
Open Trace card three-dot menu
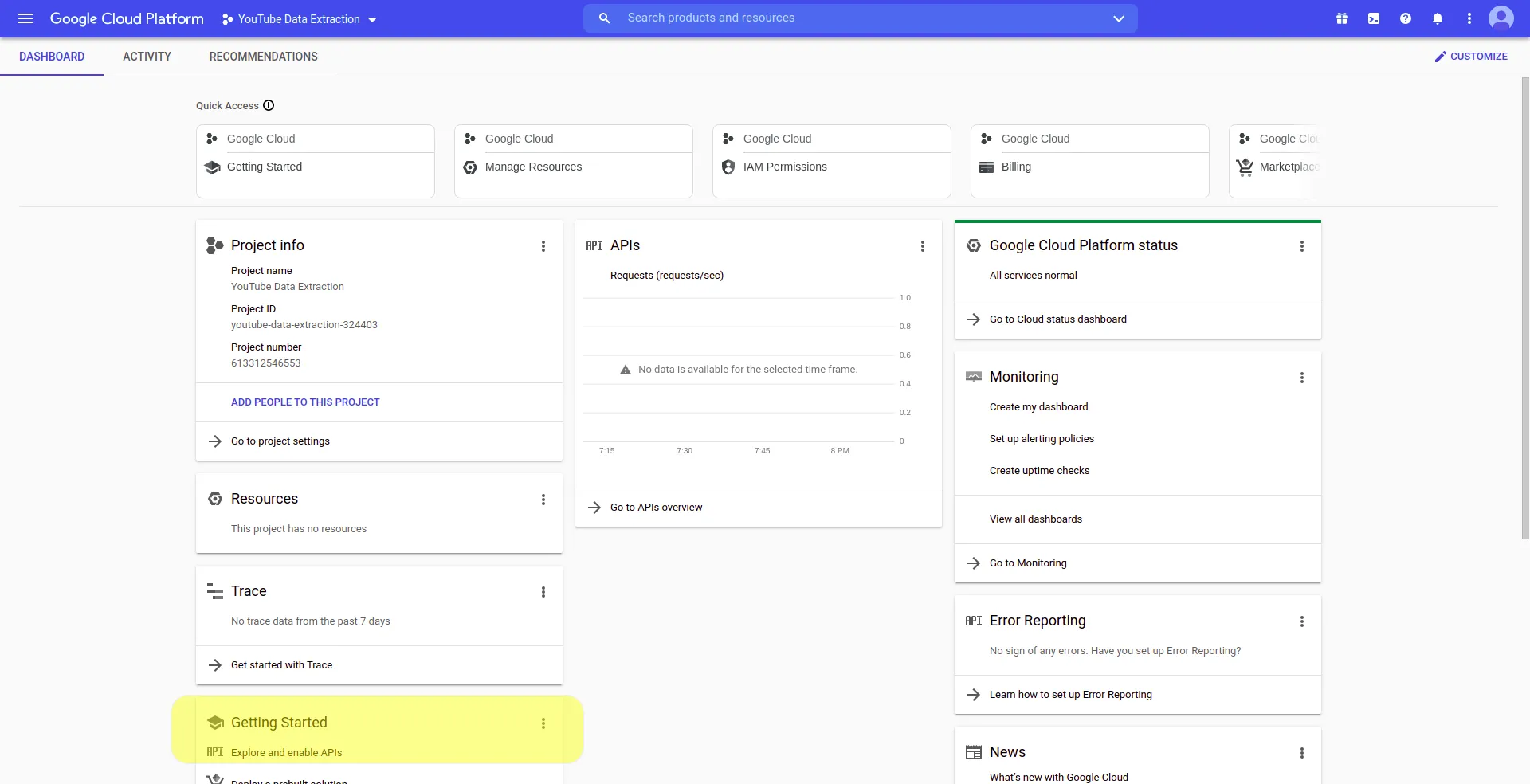(x=543, y=592)
